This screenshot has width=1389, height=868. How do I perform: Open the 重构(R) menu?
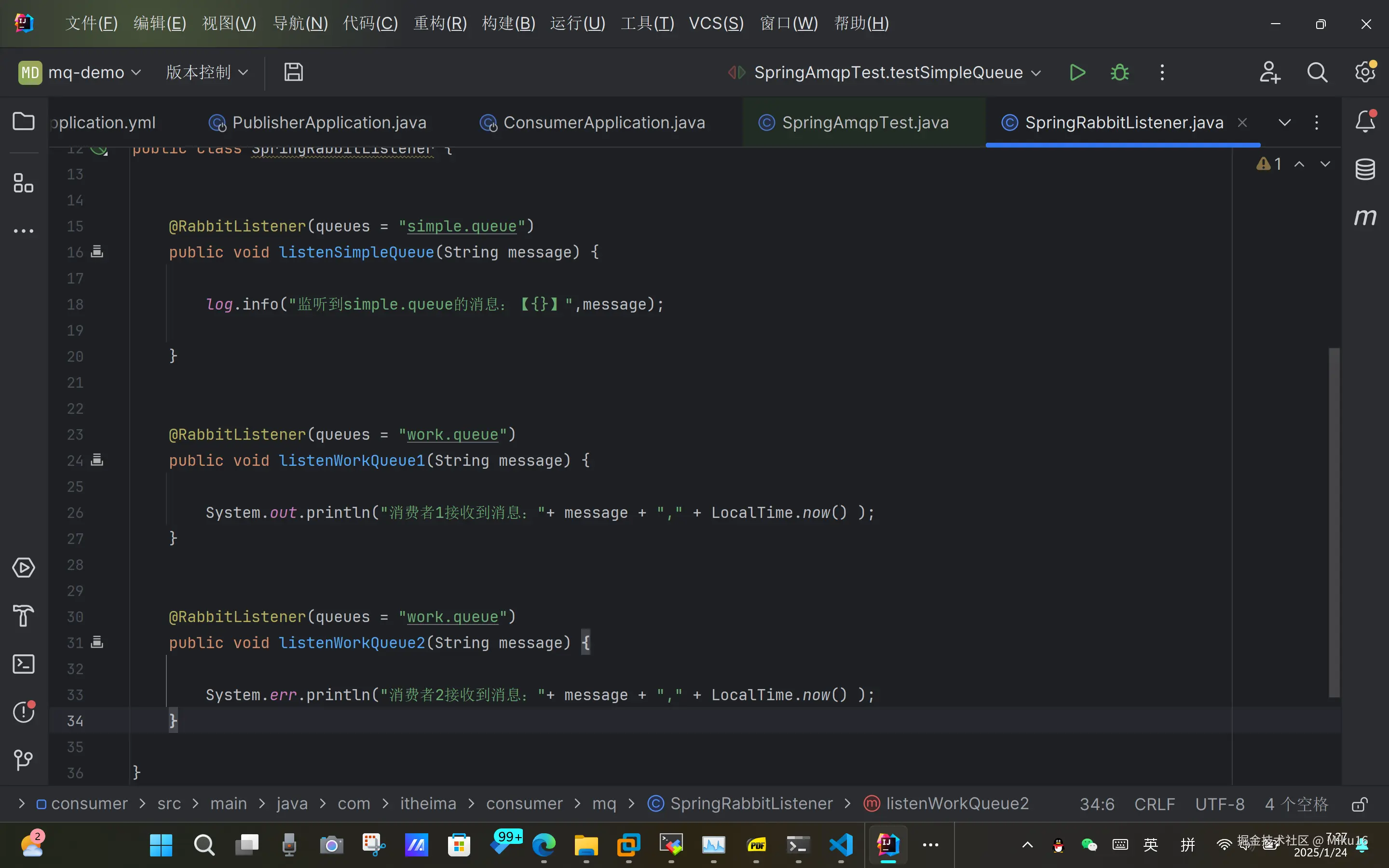(440, 24)
